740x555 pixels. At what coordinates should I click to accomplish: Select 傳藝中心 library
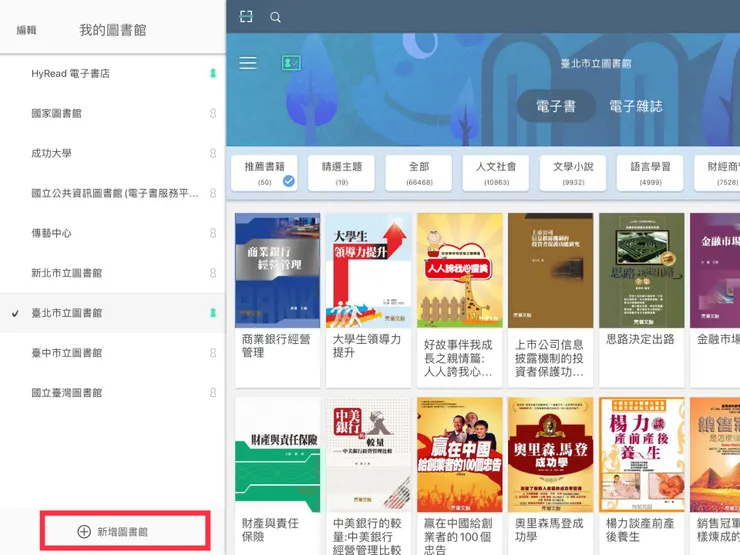point(113,233)
